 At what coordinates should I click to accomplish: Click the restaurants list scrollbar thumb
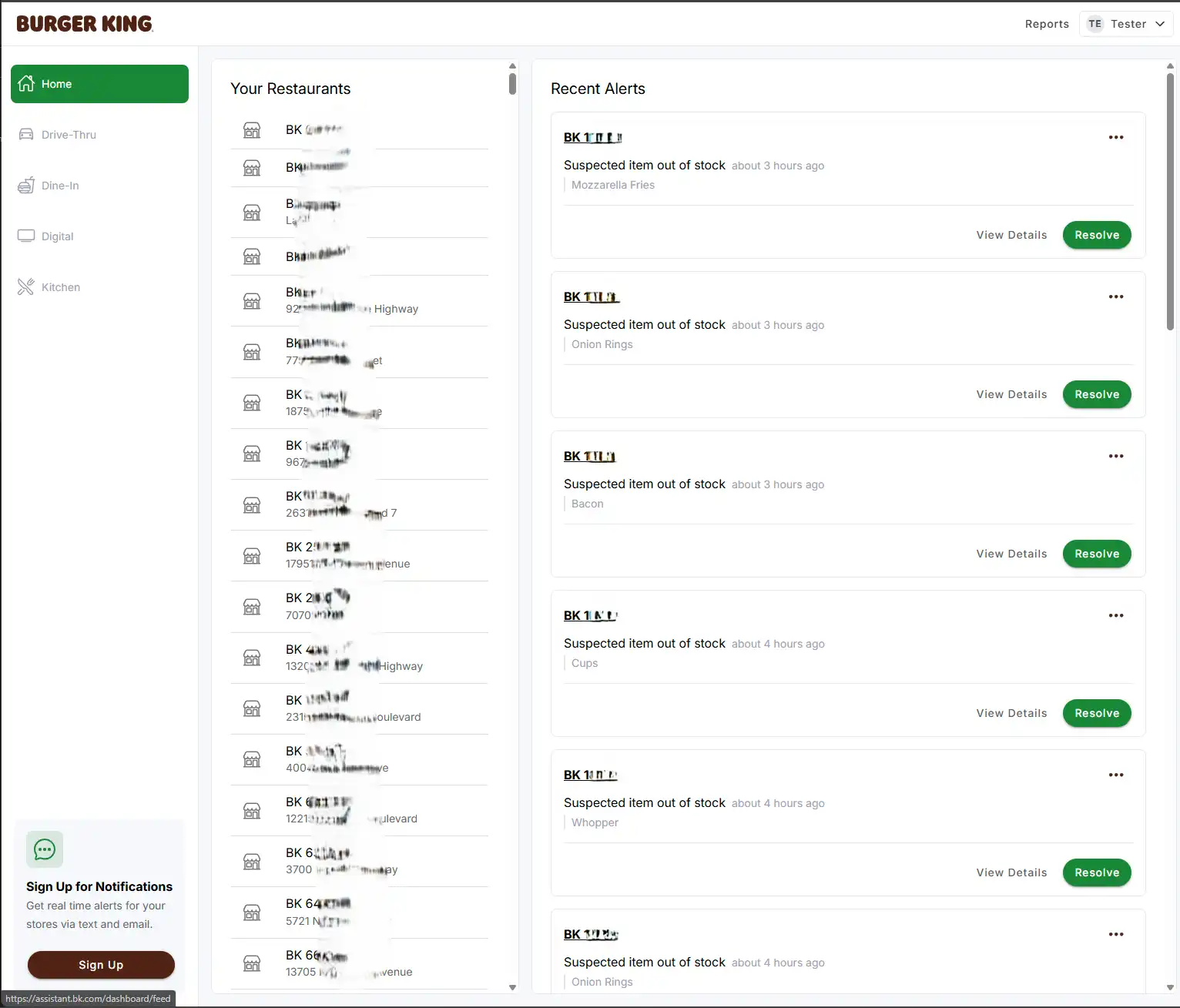click(x=512, y=84)
